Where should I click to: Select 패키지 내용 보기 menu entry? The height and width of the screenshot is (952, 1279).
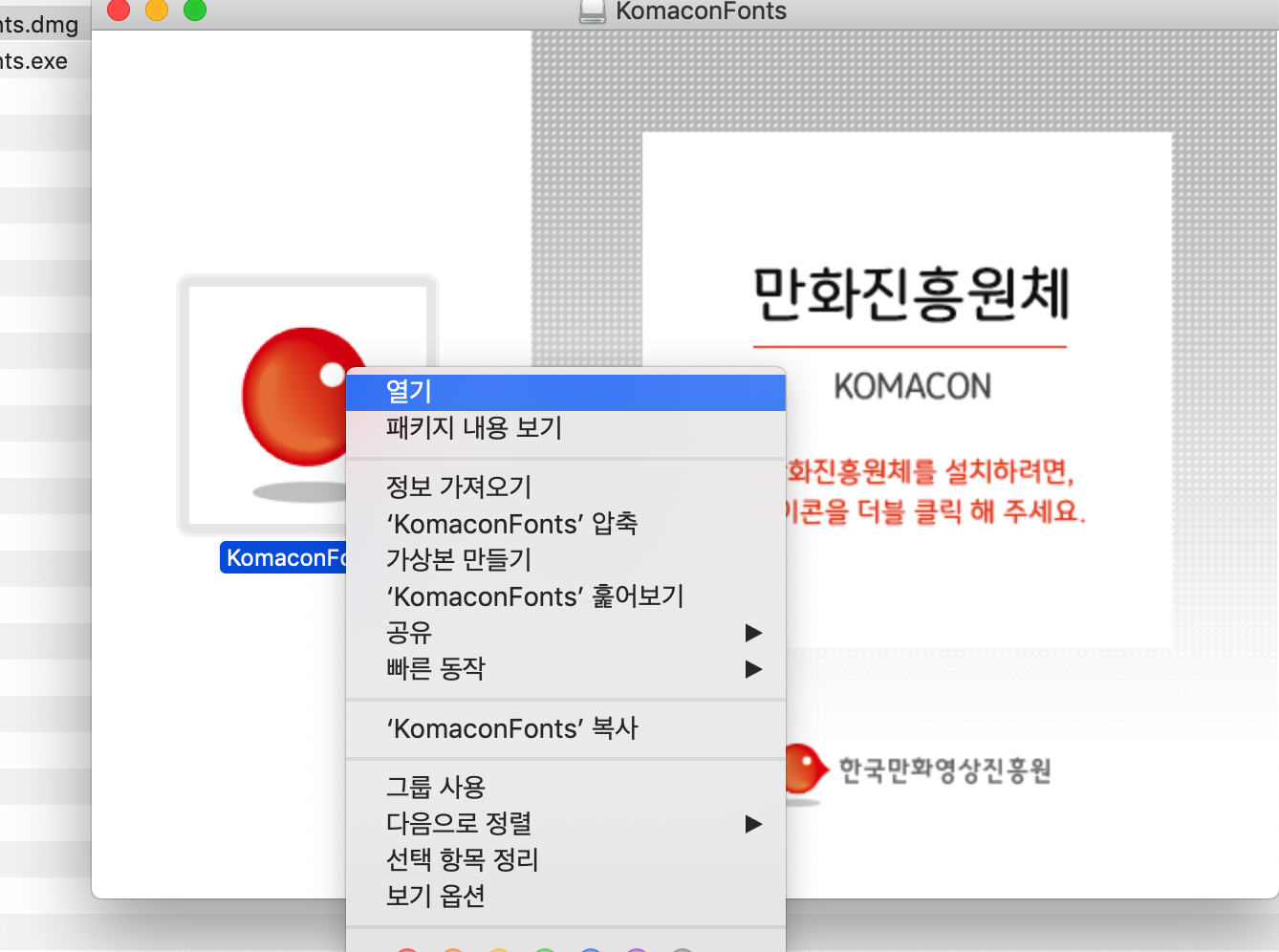(x=566, y=428)
